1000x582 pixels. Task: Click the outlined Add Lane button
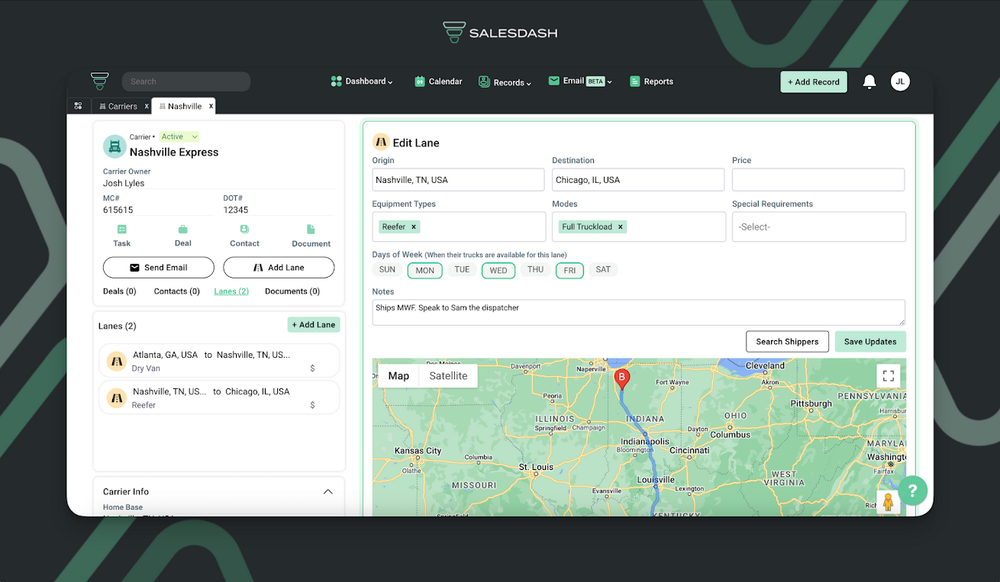(x=279, y=268)
